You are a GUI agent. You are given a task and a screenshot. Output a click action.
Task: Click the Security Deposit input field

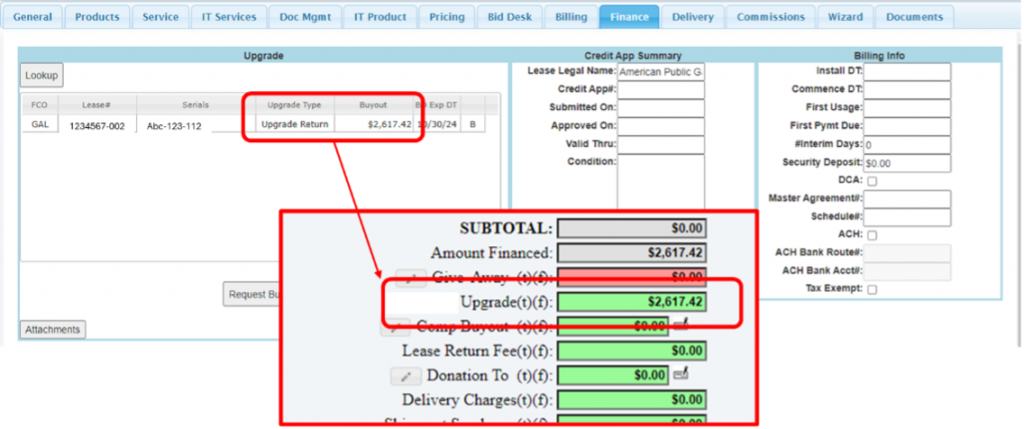click(x=906, y=162)
